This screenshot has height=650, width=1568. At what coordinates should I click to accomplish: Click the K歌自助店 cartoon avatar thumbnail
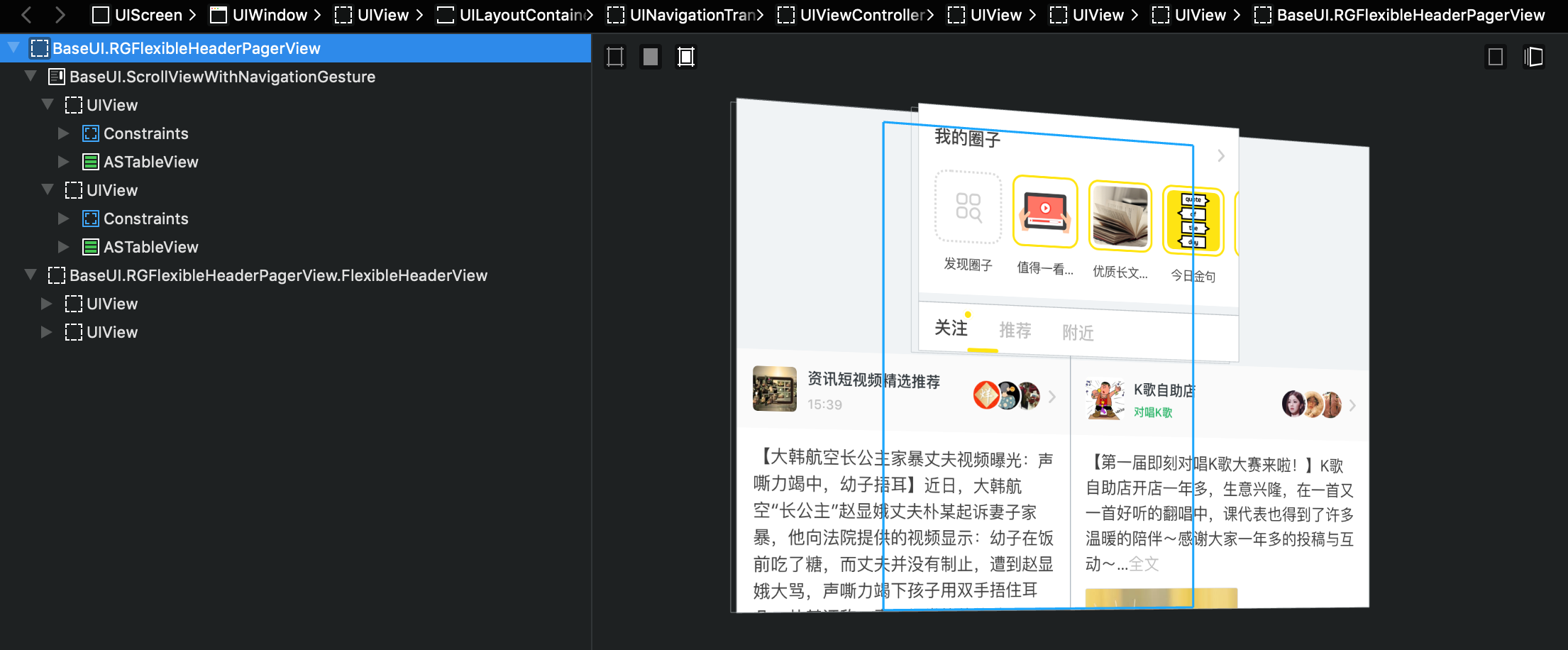pyautogui.click(x=1105, y=400)
